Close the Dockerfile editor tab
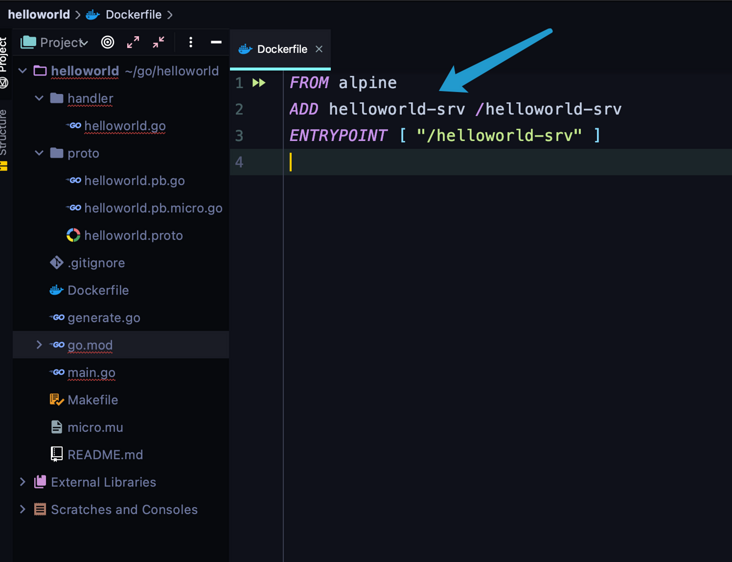 tap(319, 49)
